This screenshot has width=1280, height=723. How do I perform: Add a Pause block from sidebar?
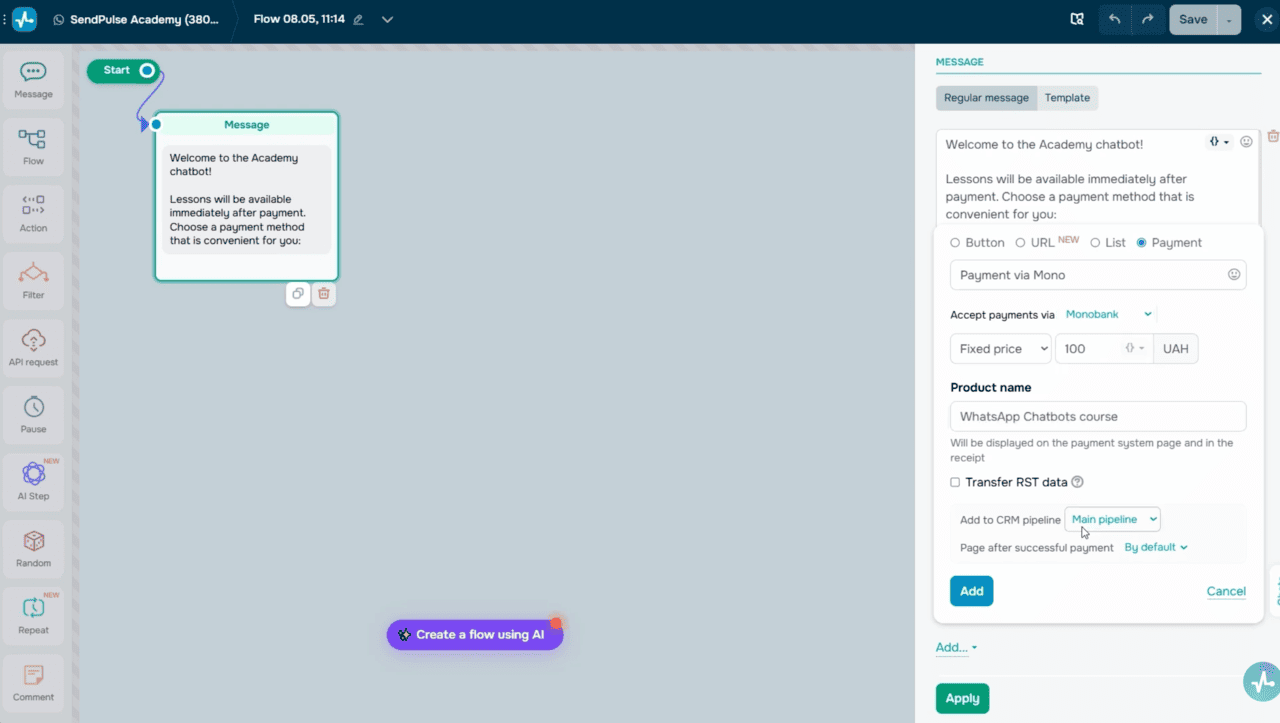33,416
